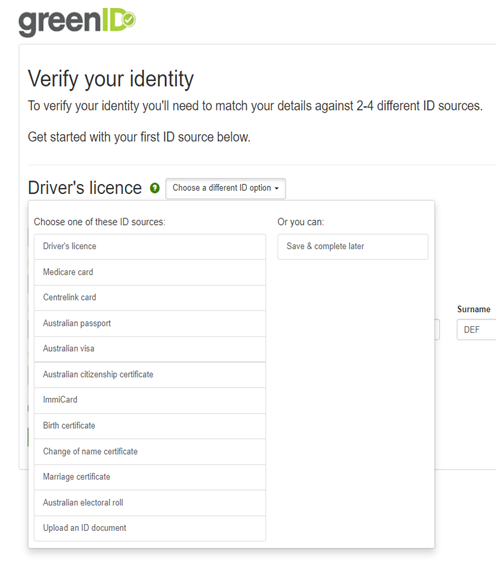Click Save & complete later

click(353, 246)
